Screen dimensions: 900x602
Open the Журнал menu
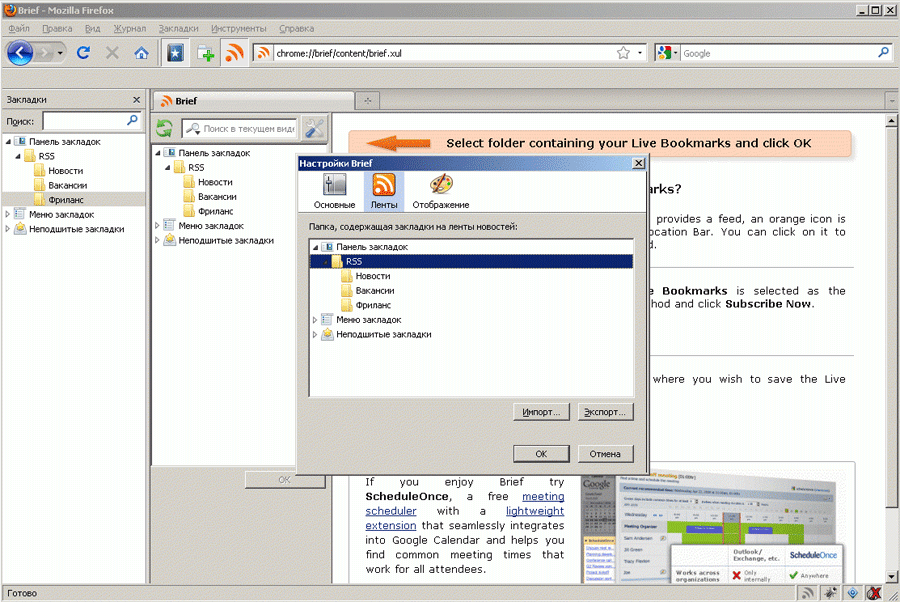pos(129,28)
